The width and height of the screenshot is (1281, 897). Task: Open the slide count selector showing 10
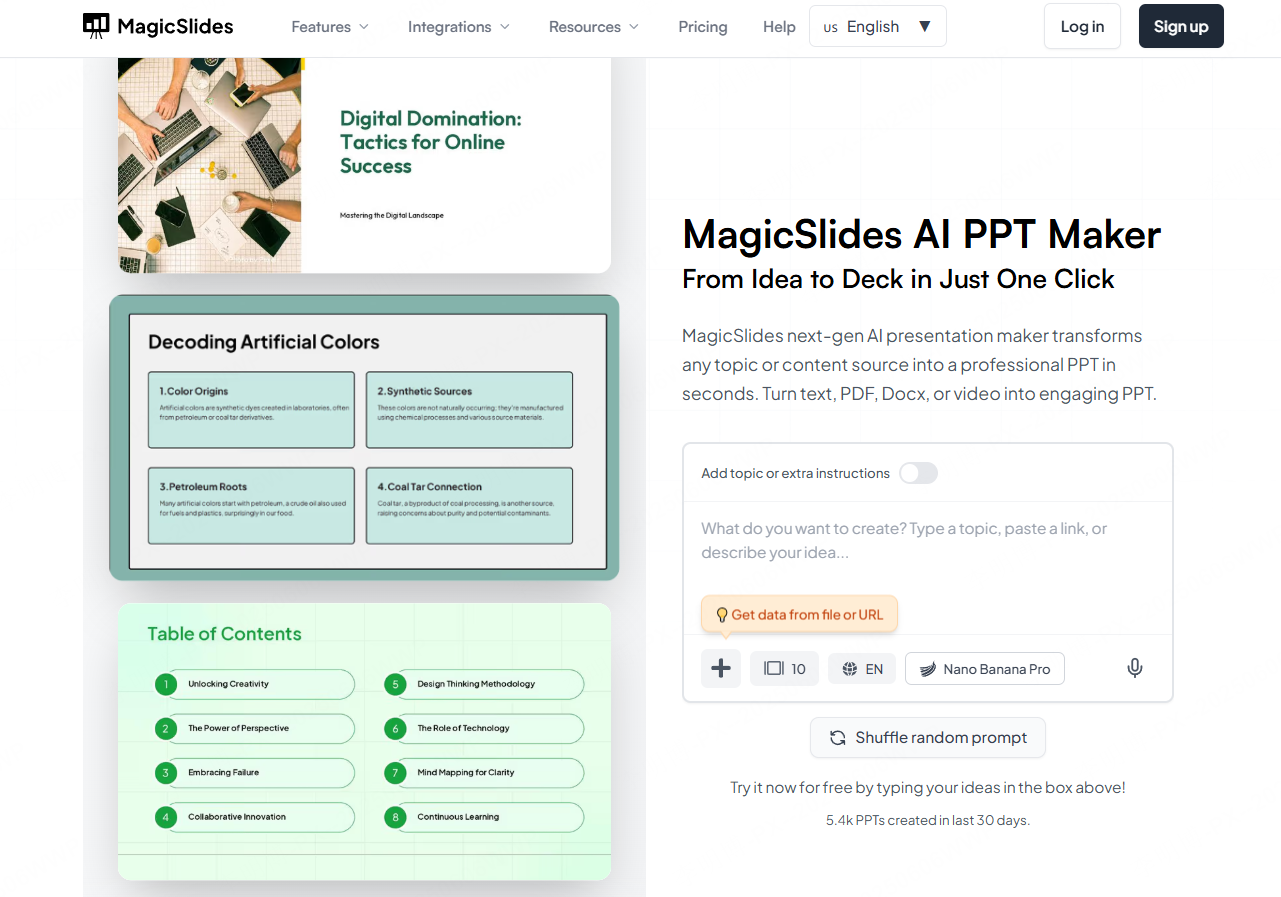pyautogui.click(x=784, y=668)
